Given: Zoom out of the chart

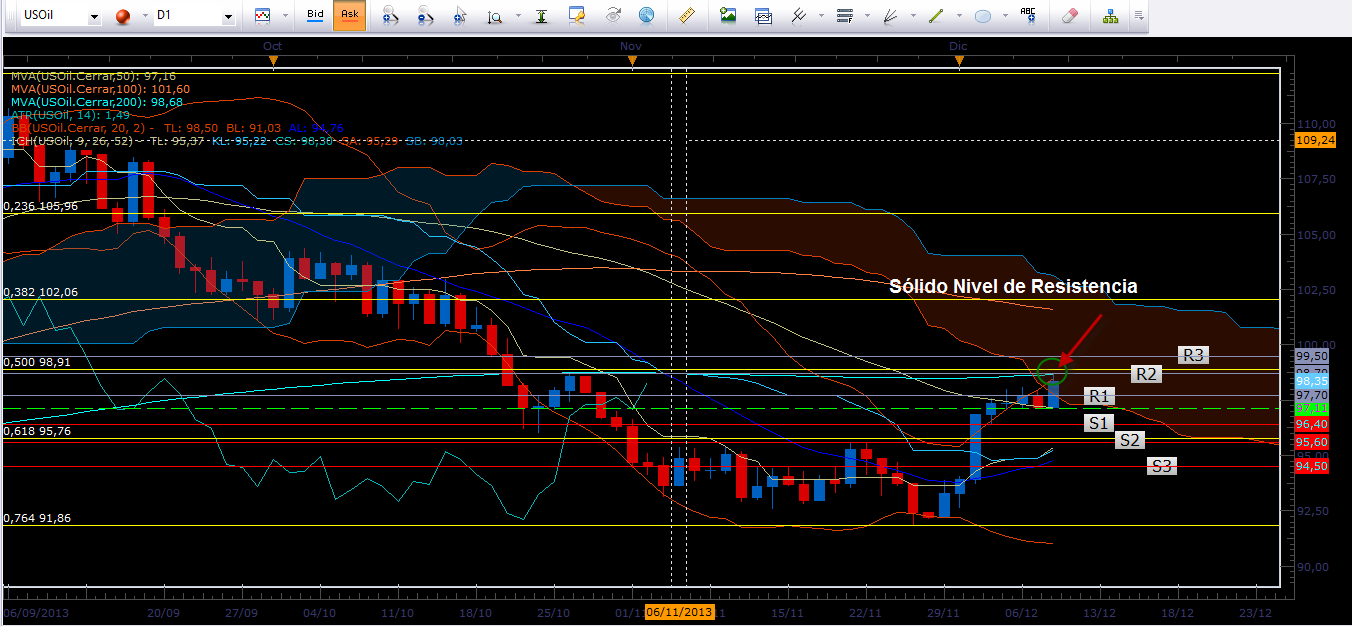Looking at the screenshot, I should coord(425,16).
